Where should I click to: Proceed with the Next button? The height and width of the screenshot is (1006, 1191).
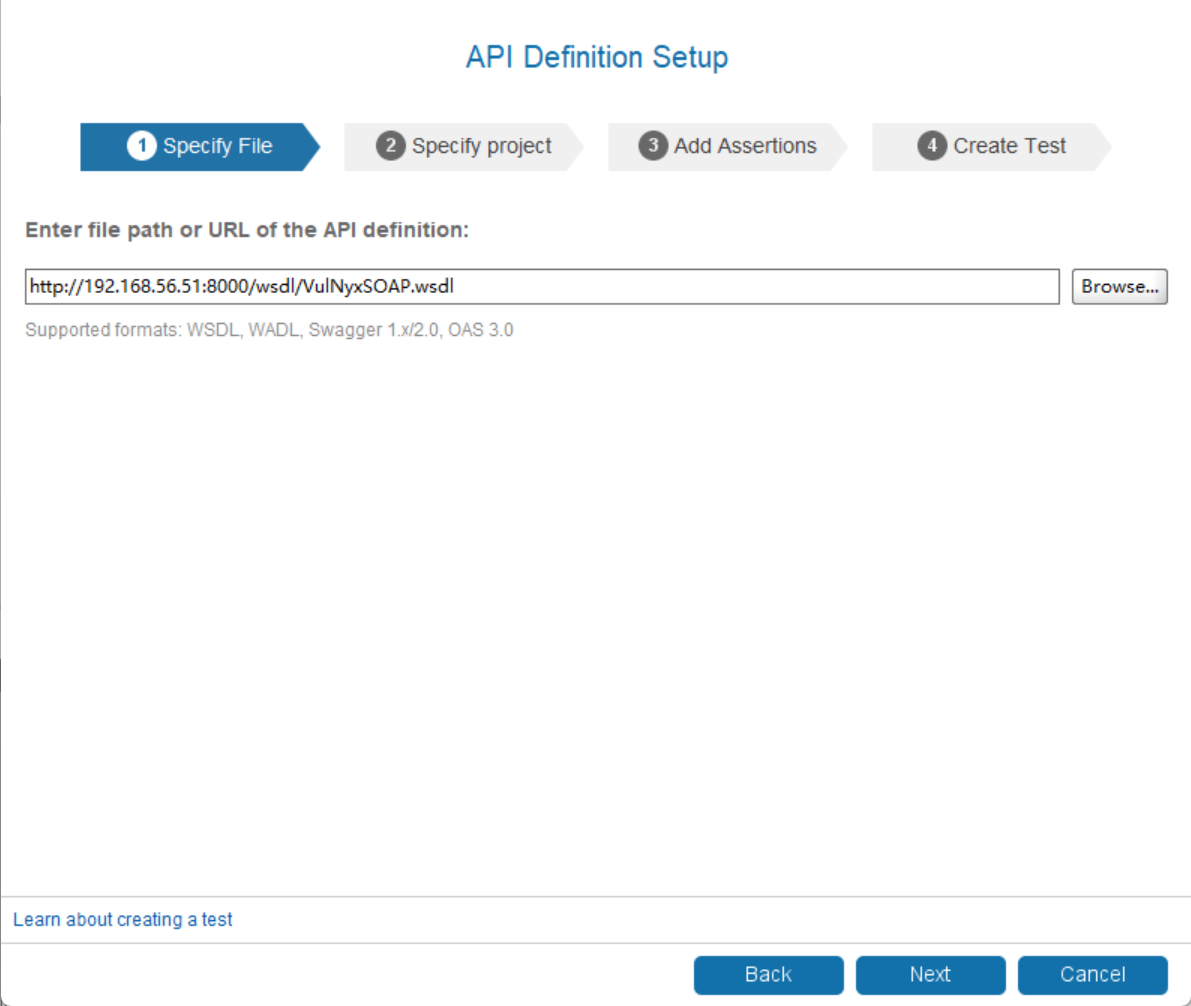930,974
